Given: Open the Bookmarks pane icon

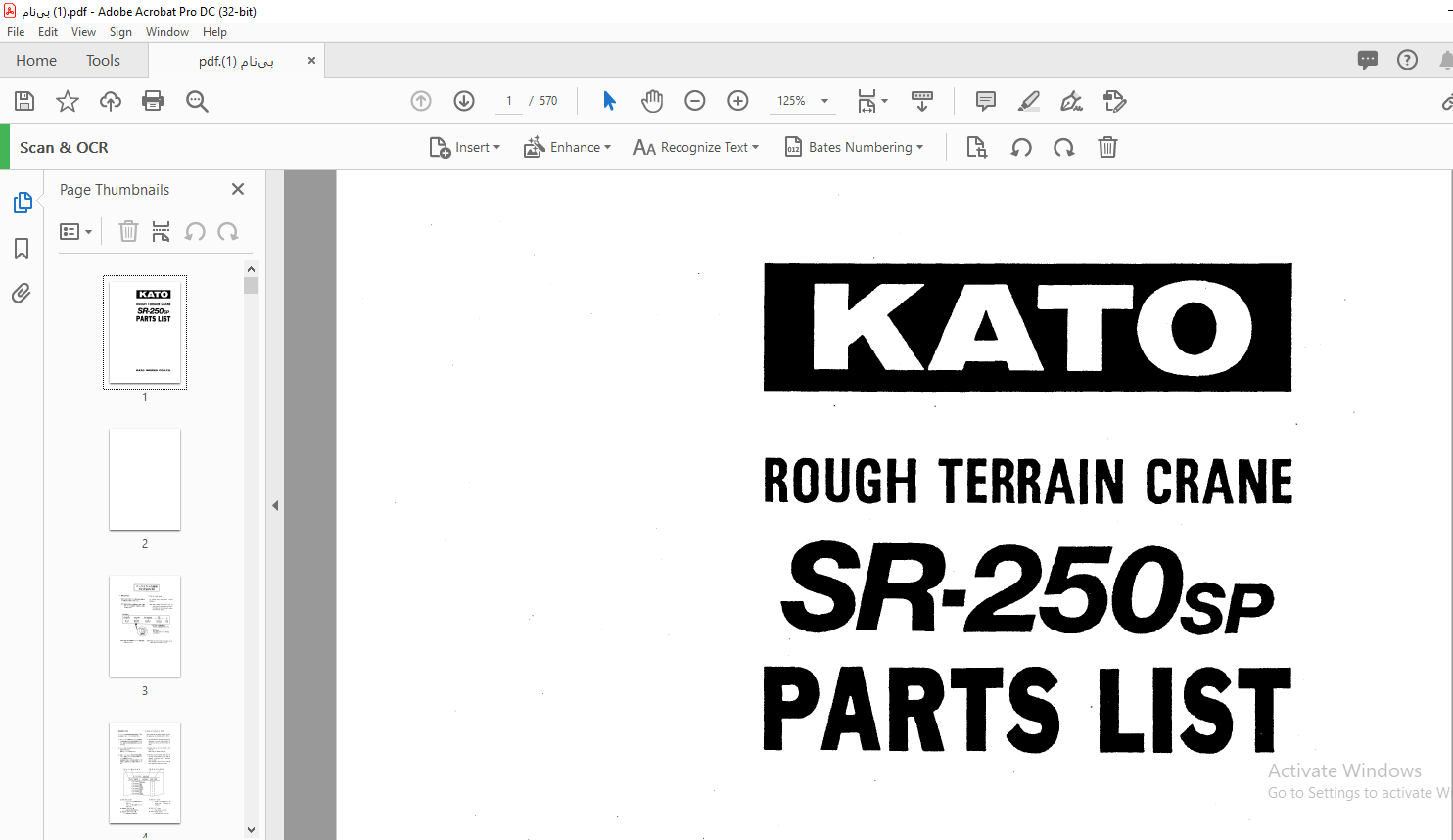Looking at the screenshot, I should point(22,249).
